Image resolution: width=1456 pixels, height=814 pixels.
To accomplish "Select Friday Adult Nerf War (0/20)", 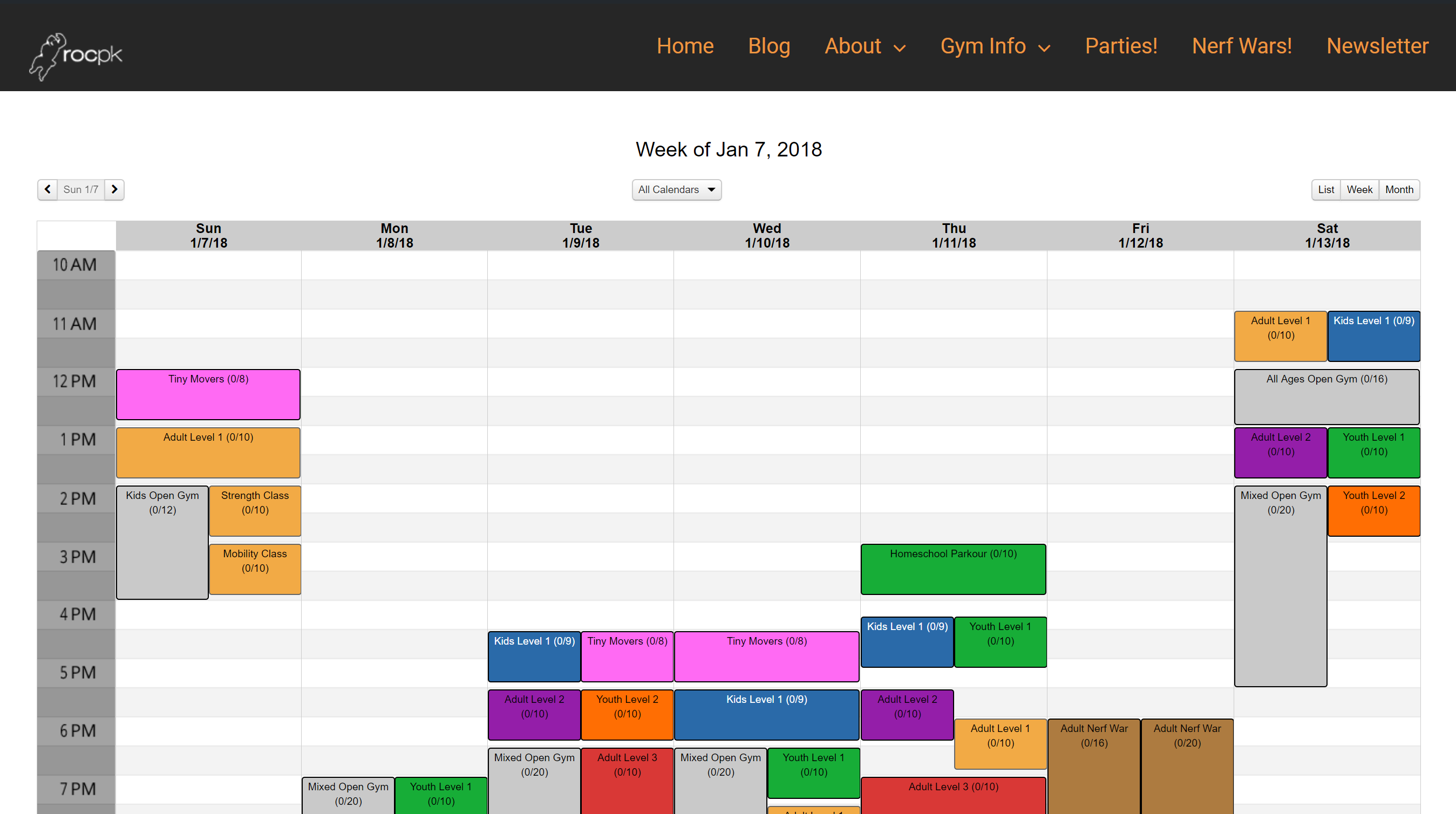I will pos(1187,766).
